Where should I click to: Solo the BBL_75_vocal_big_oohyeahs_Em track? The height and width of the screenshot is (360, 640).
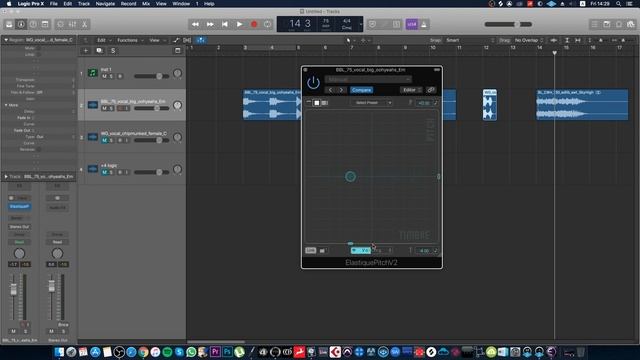coord(111,108)
